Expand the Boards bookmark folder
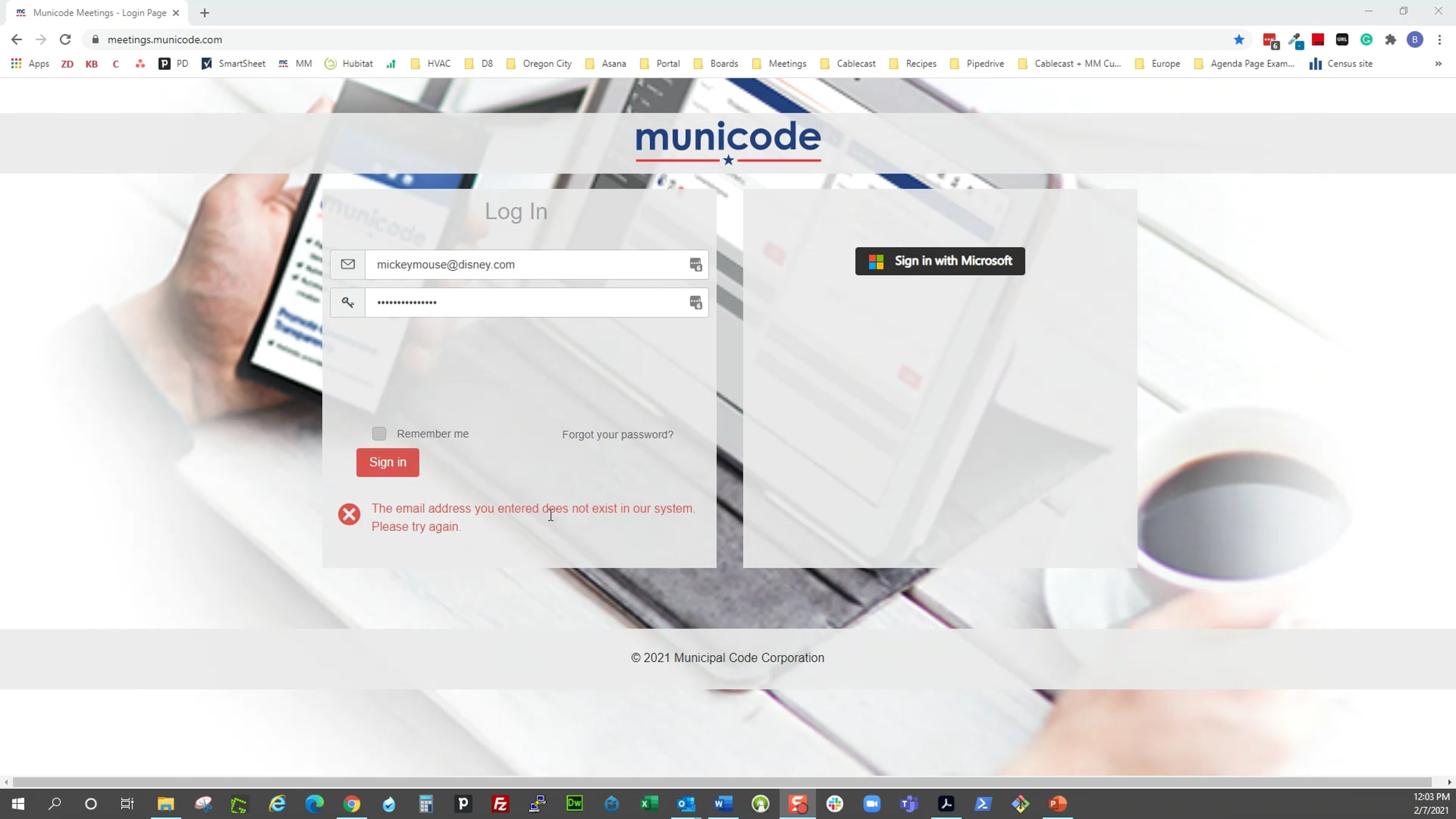 click(x=716, y=64)
